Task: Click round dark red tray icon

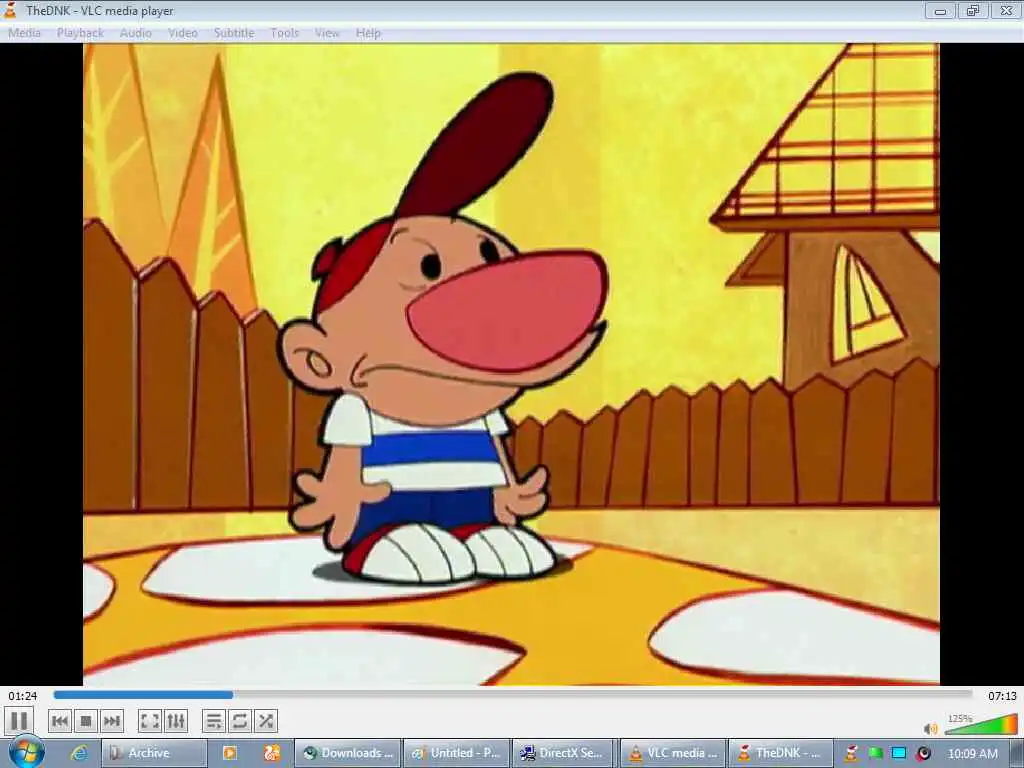Action: (x=924, y=753)
